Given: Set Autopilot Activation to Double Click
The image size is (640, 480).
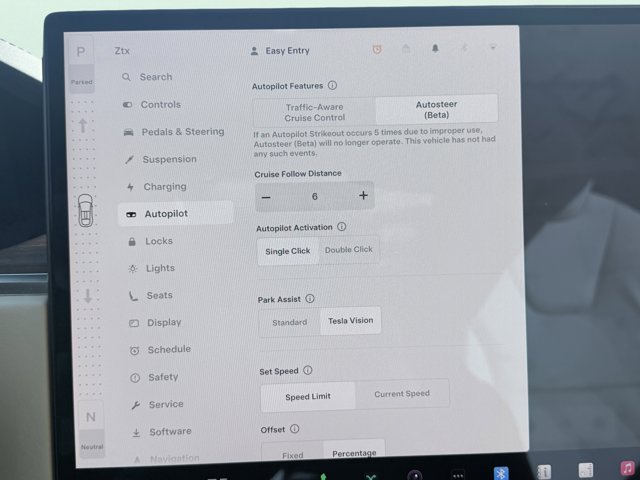Looking at the screenshot, I should tap(348, 250).
